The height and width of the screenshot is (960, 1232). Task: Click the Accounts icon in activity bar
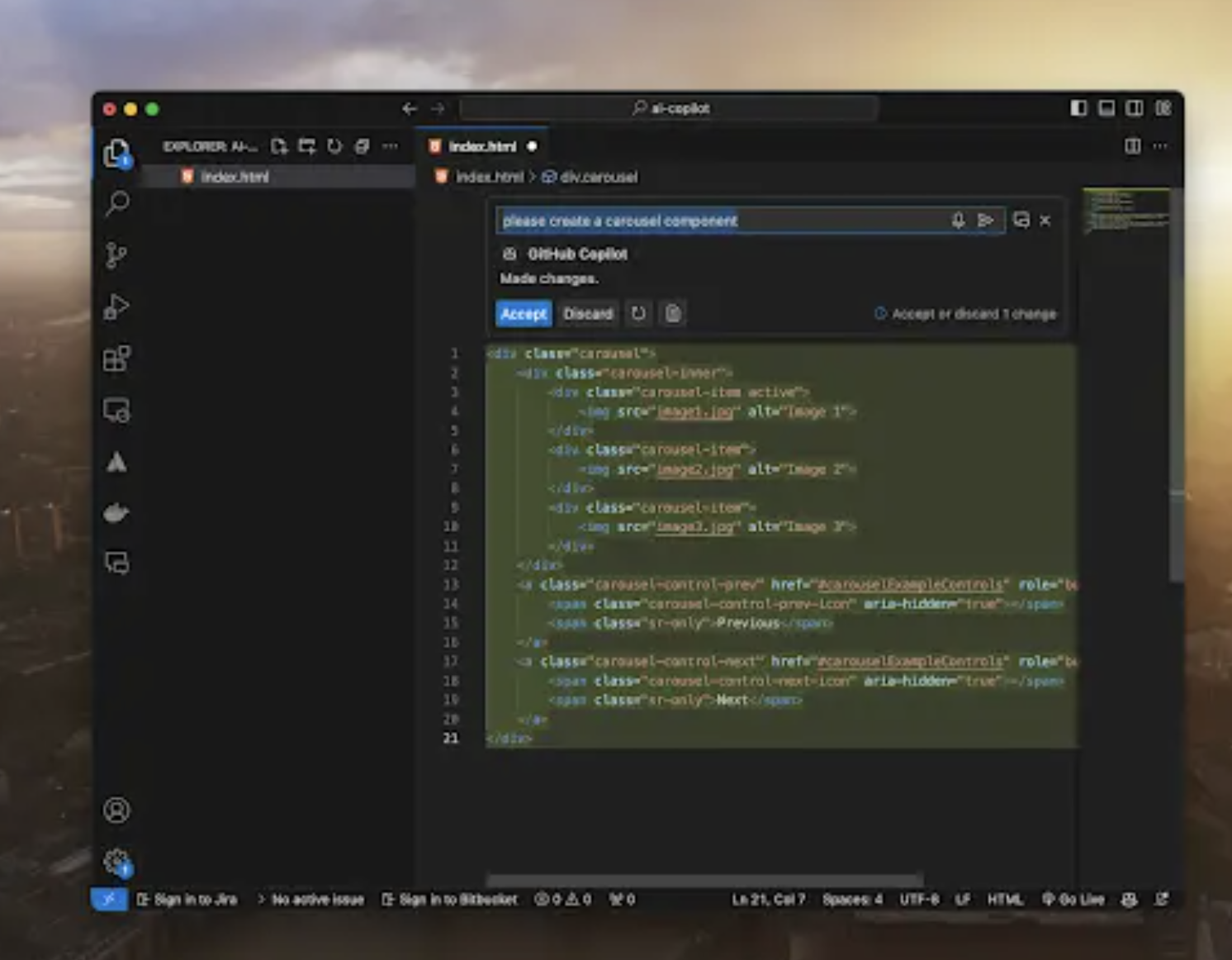click(116, 810)
